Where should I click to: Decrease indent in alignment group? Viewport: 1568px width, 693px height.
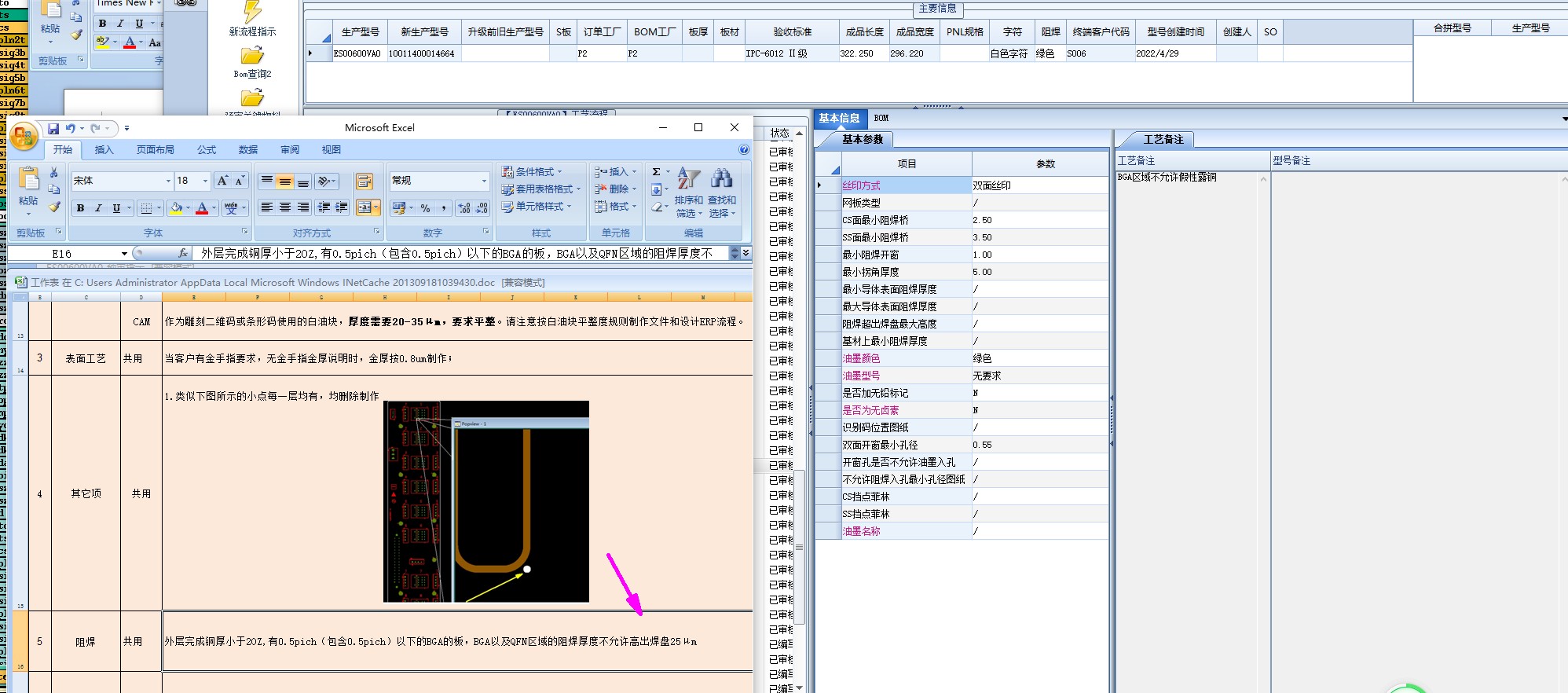pos(324,207)
